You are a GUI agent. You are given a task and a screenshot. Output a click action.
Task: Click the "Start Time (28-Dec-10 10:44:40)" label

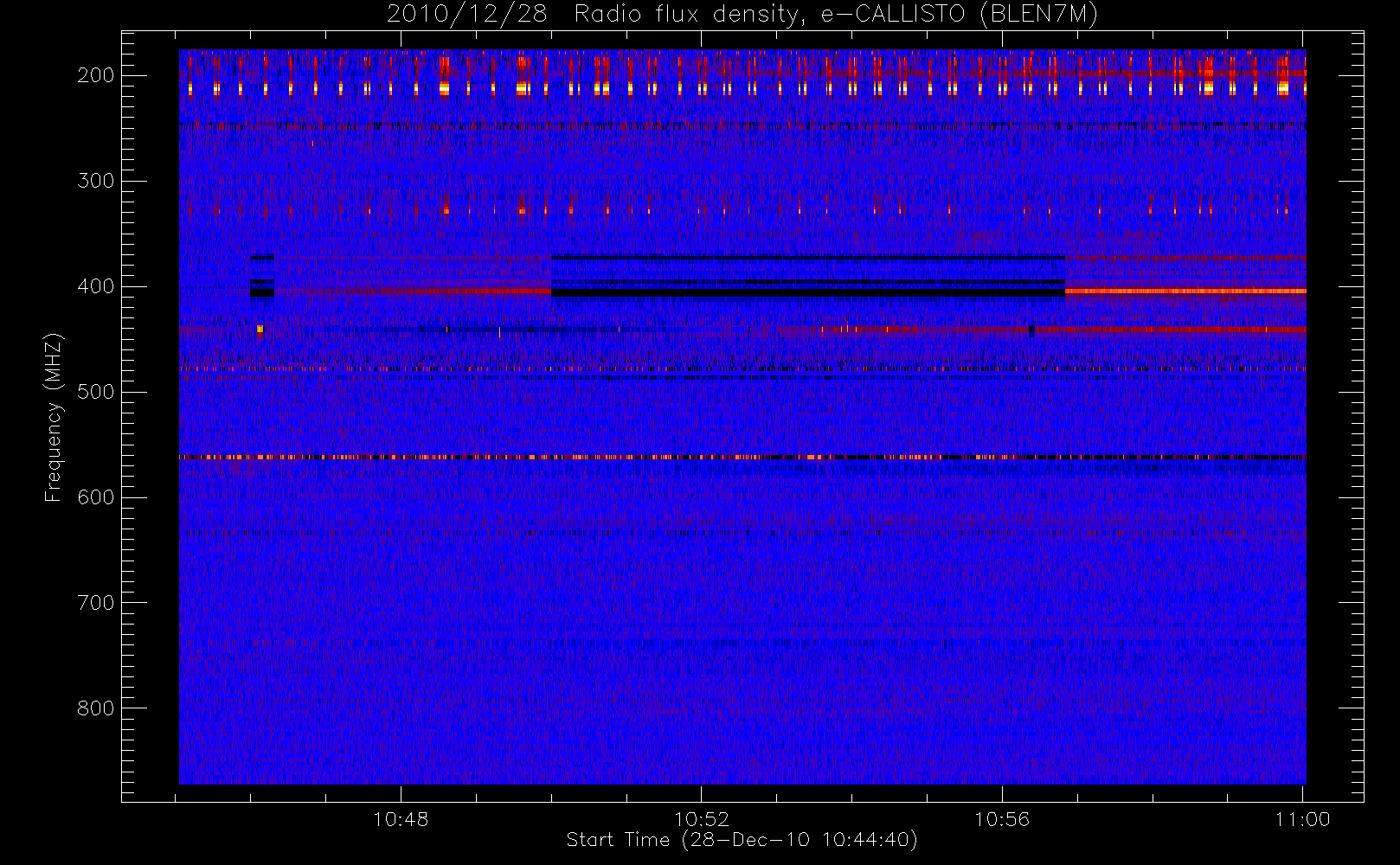point(742,840)
